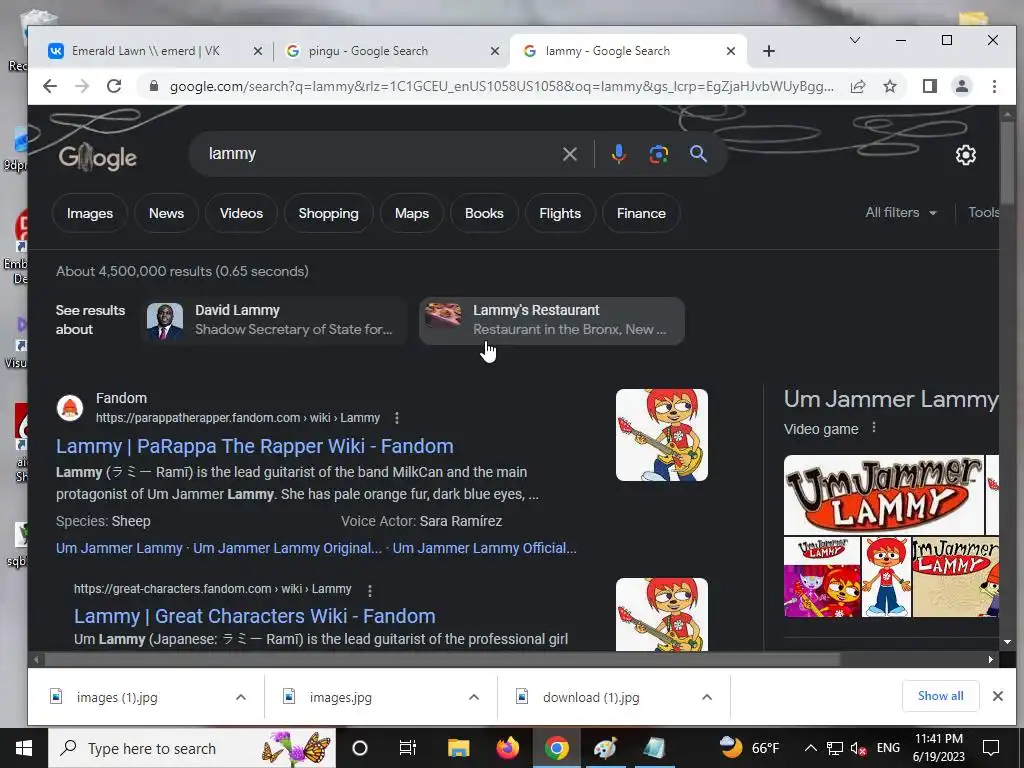The image size is (1024, 768).
Task: Select the Flights filter chip
Action: coord(560,214)
